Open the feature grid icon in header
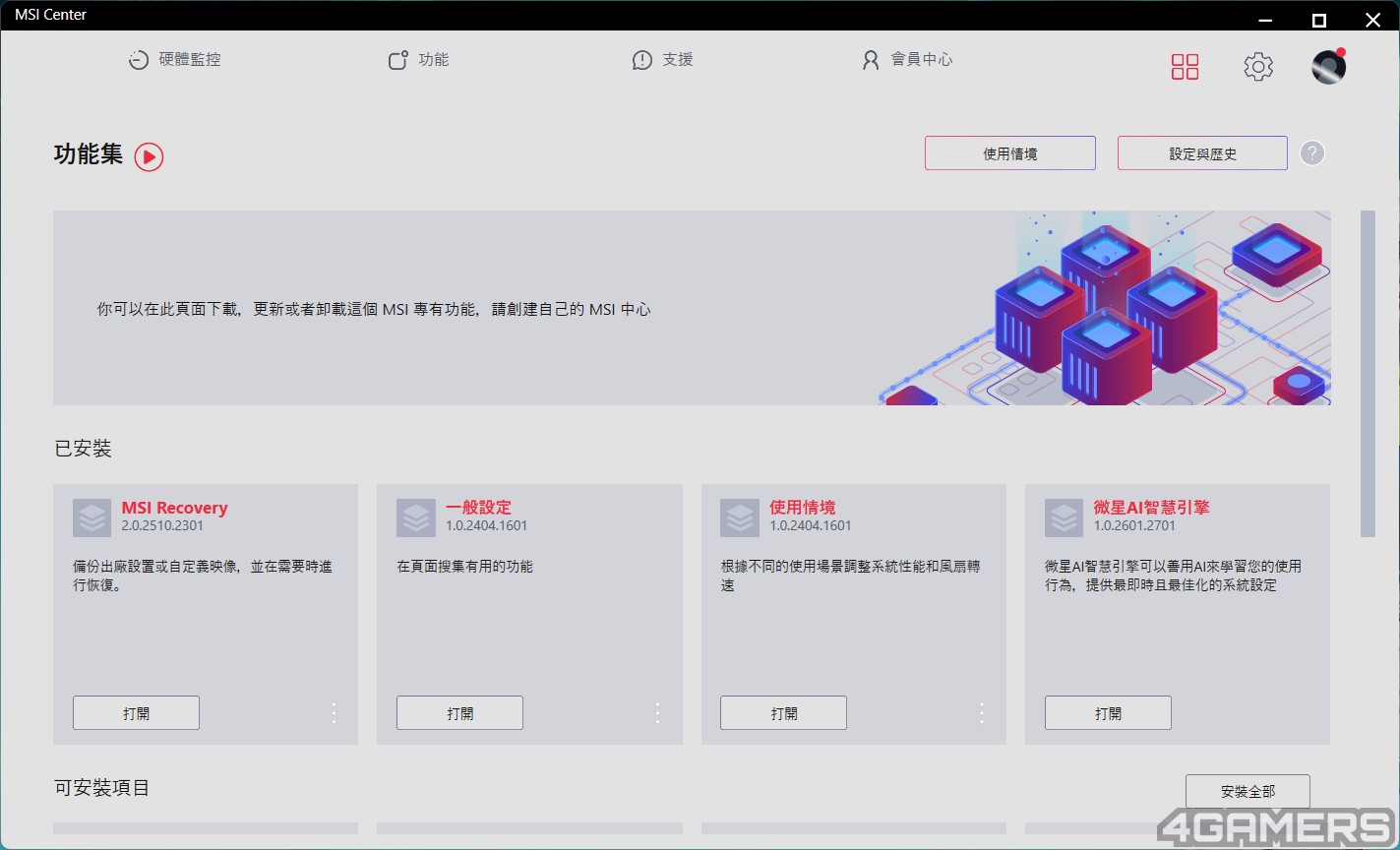Screen dimensions: 1400x850 [1185, 67]
